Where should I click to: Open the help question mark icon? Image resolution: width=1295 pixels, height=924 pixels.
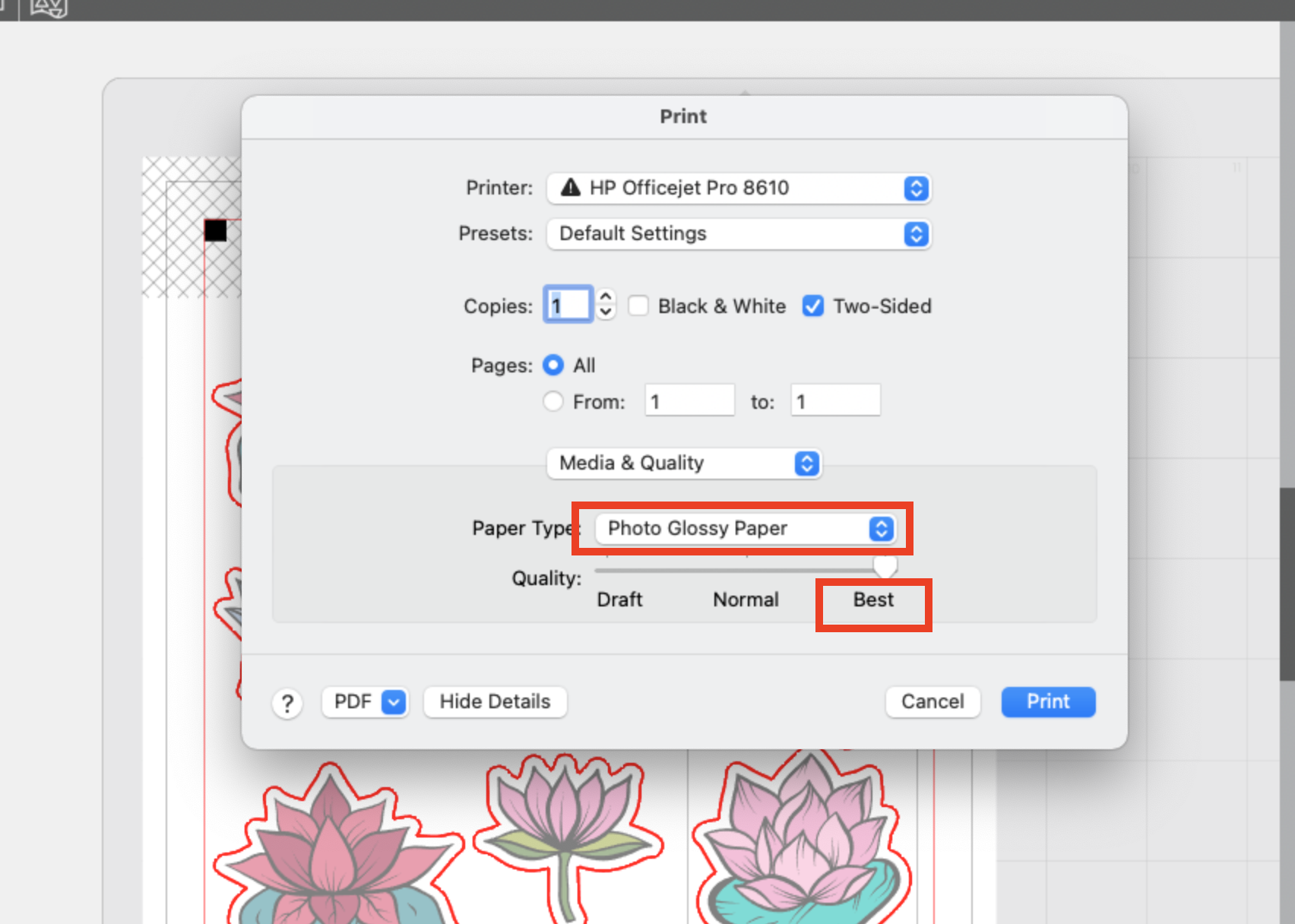tap(287, 702)
